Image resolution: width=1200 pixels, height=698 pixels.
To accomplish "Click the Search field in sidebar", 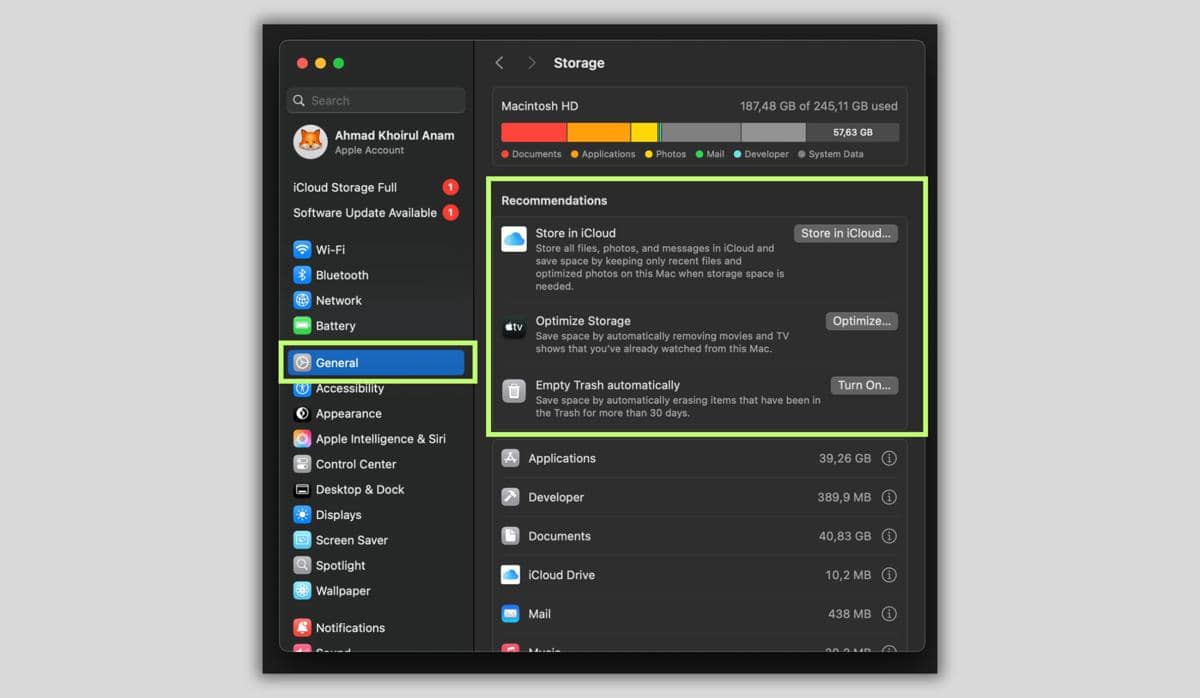I will (x=376, y=101).
